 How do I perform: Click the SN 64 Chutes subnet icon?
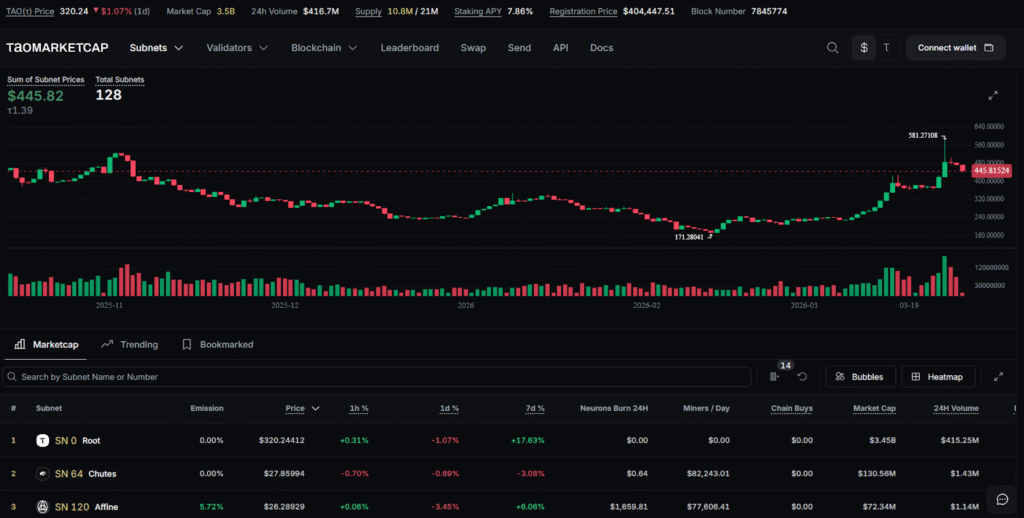[x=43, y=473]
